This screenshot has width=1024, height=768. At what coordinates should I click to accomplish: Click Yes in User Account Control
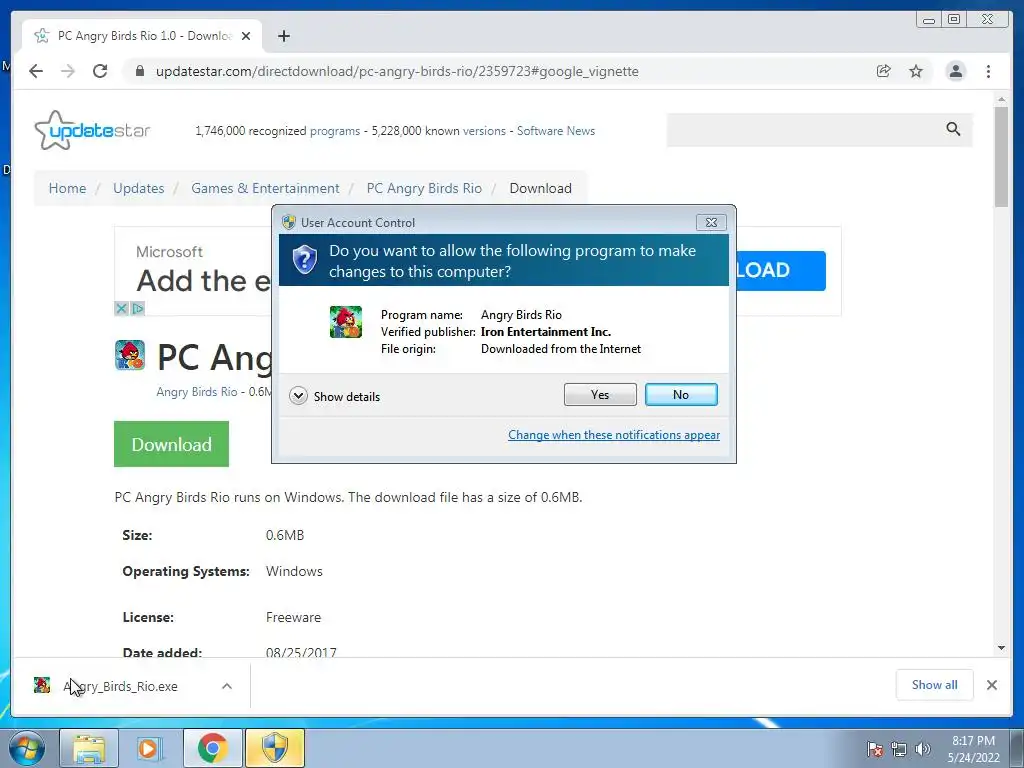pyautogui.click(x=600, y=394)
